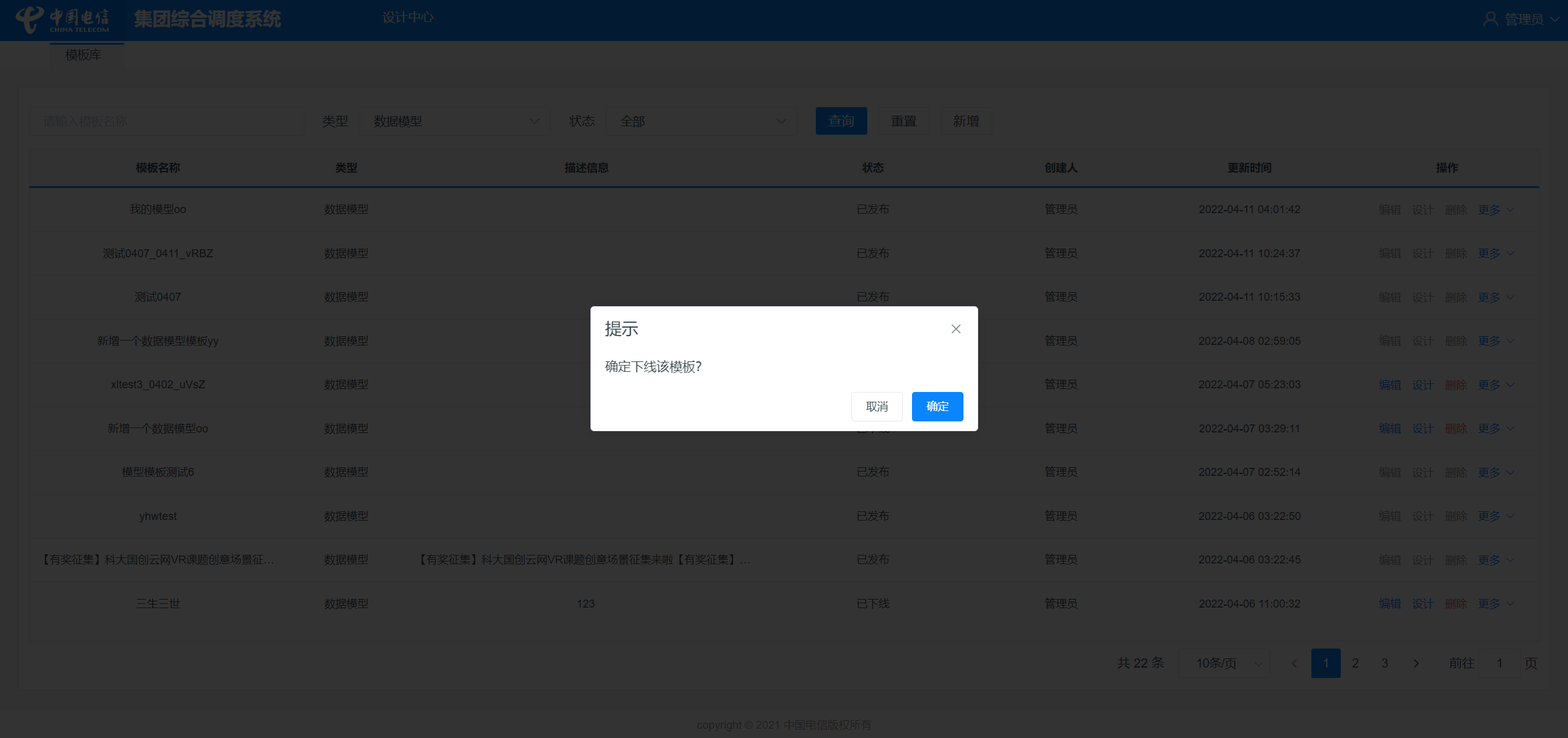
Task: Cancel the dialog via 取消
Action: [876, 407]
